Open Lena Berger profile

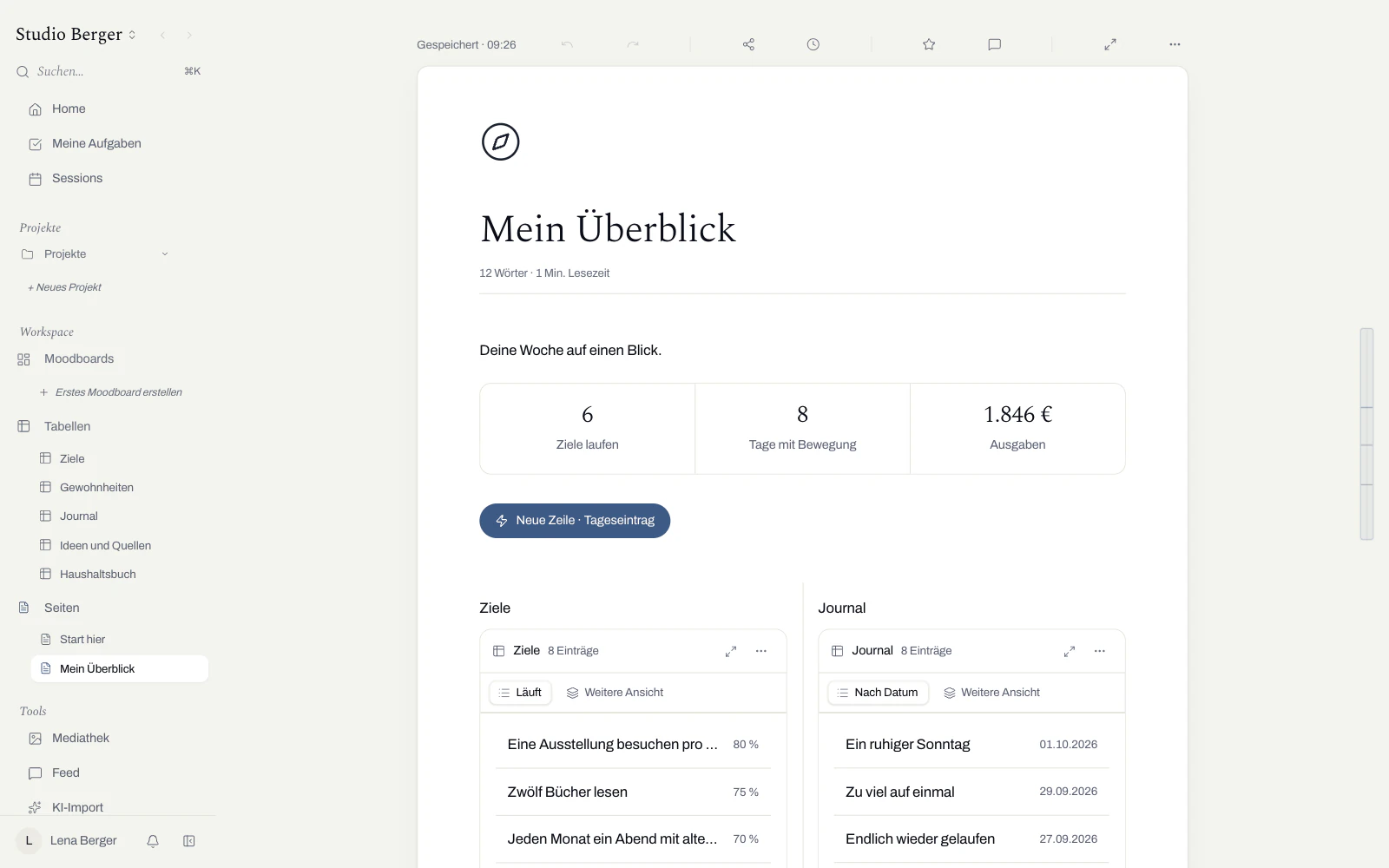[68, 840]
